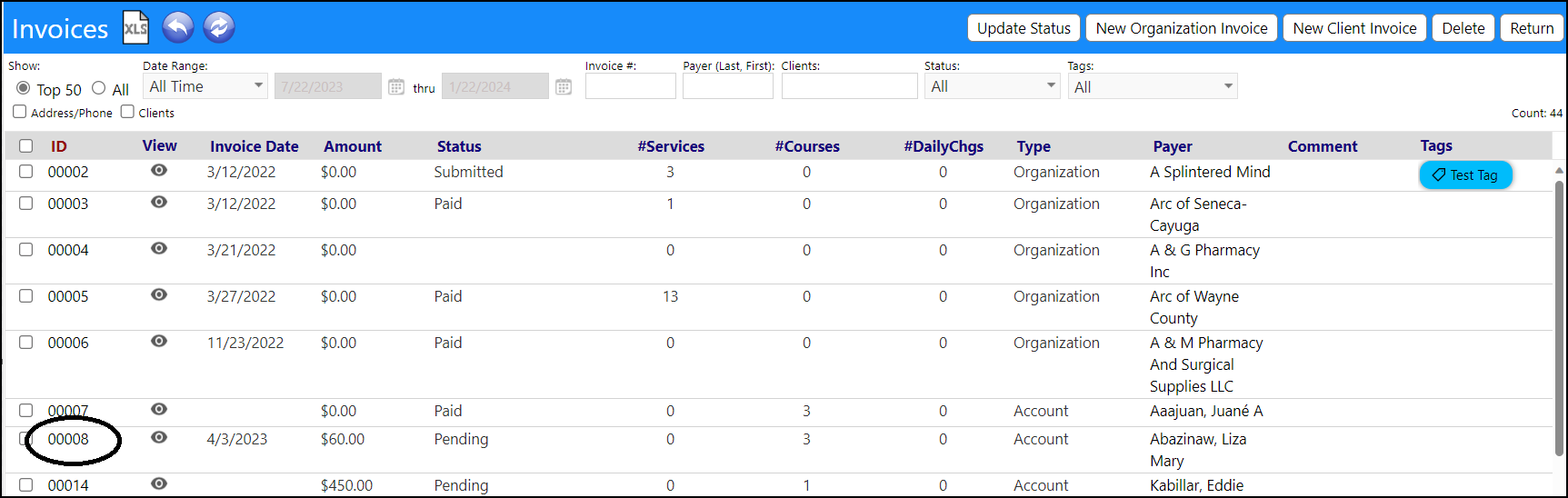Click payer Kabillar, Eddie
This screenshot has width=1568, height=498.
1196,485
